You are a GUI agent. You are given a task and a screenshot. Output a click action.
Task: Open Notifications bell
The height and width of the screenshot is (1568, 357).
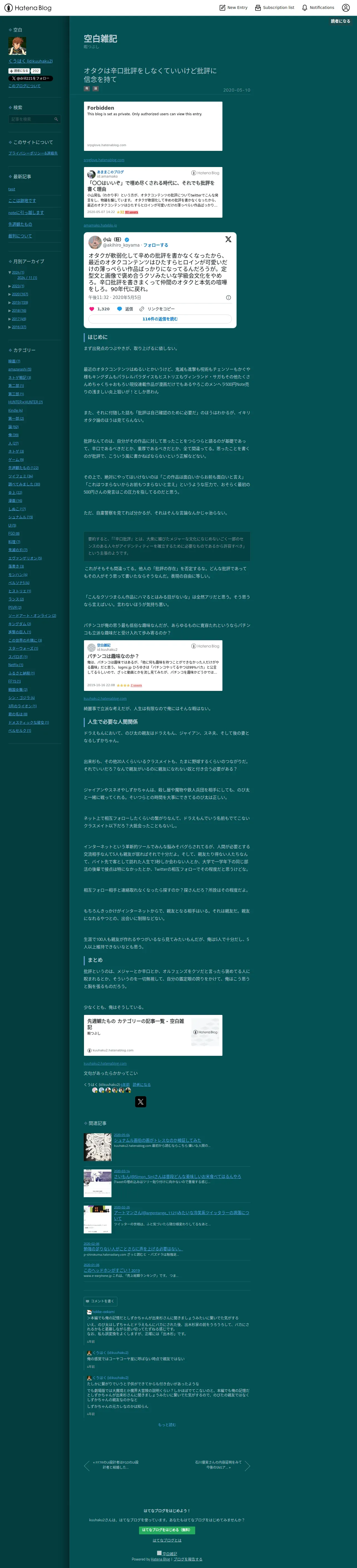[318, 8]
